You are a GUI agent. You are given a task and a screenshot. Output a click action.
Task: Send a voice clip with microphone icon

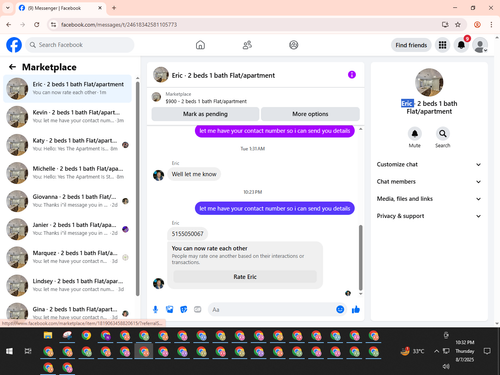pos(155,310)
